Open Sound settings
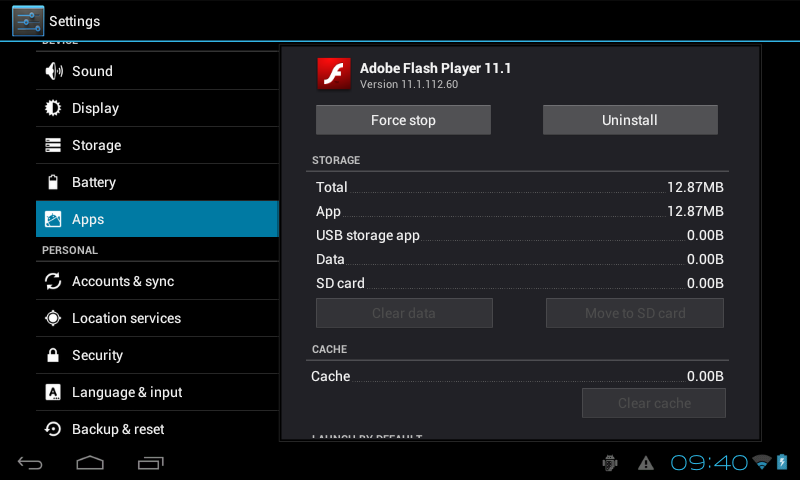Screen dimensions: 800x480 (x=157, y=71)
